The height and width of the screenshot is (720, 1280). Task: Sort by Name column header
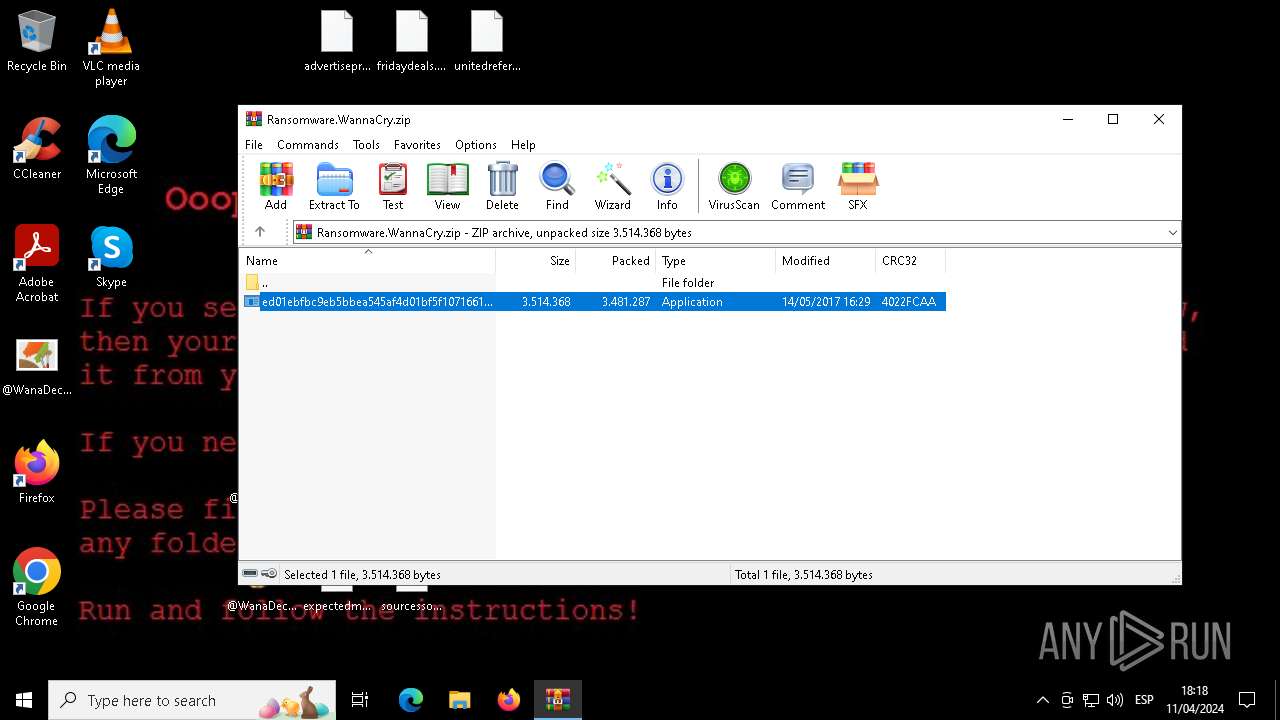[x=368, y=261]
